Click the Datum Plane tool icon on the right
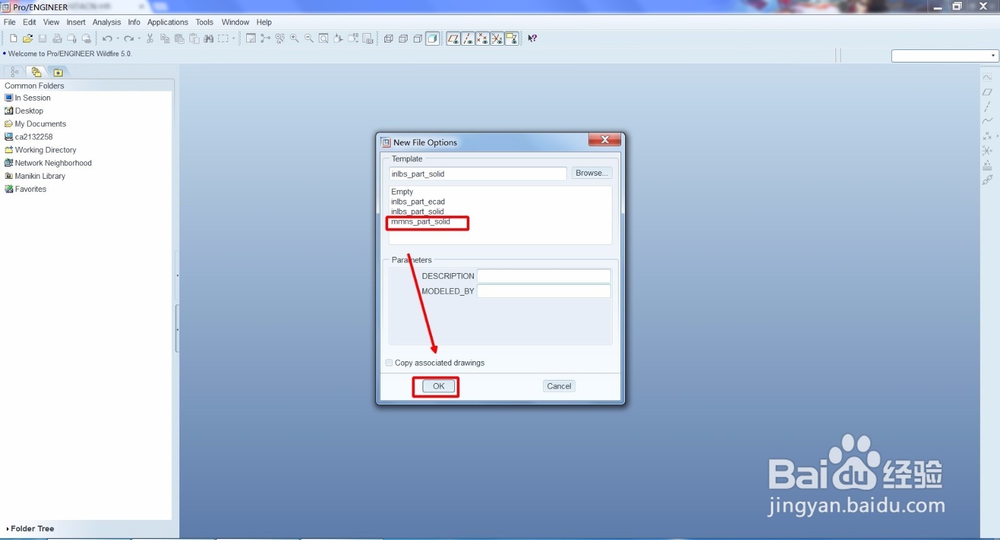The image size is (1000, 540). click(x=987, y=92)
